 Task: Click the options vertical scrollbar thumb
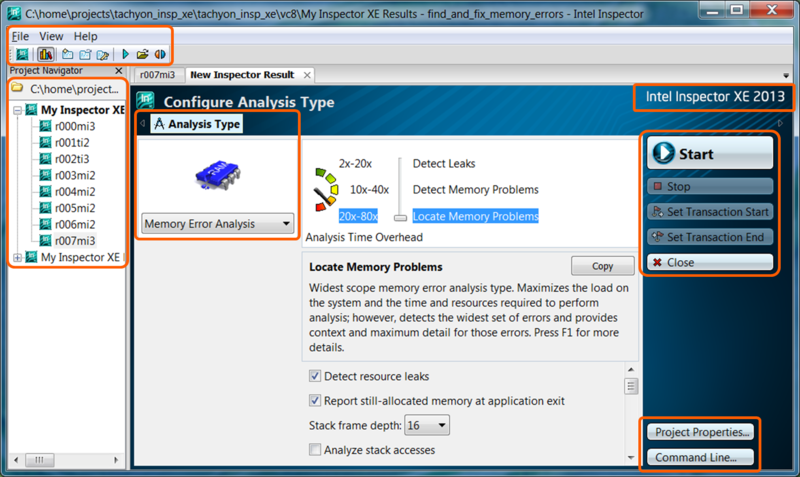coord(631,386)
